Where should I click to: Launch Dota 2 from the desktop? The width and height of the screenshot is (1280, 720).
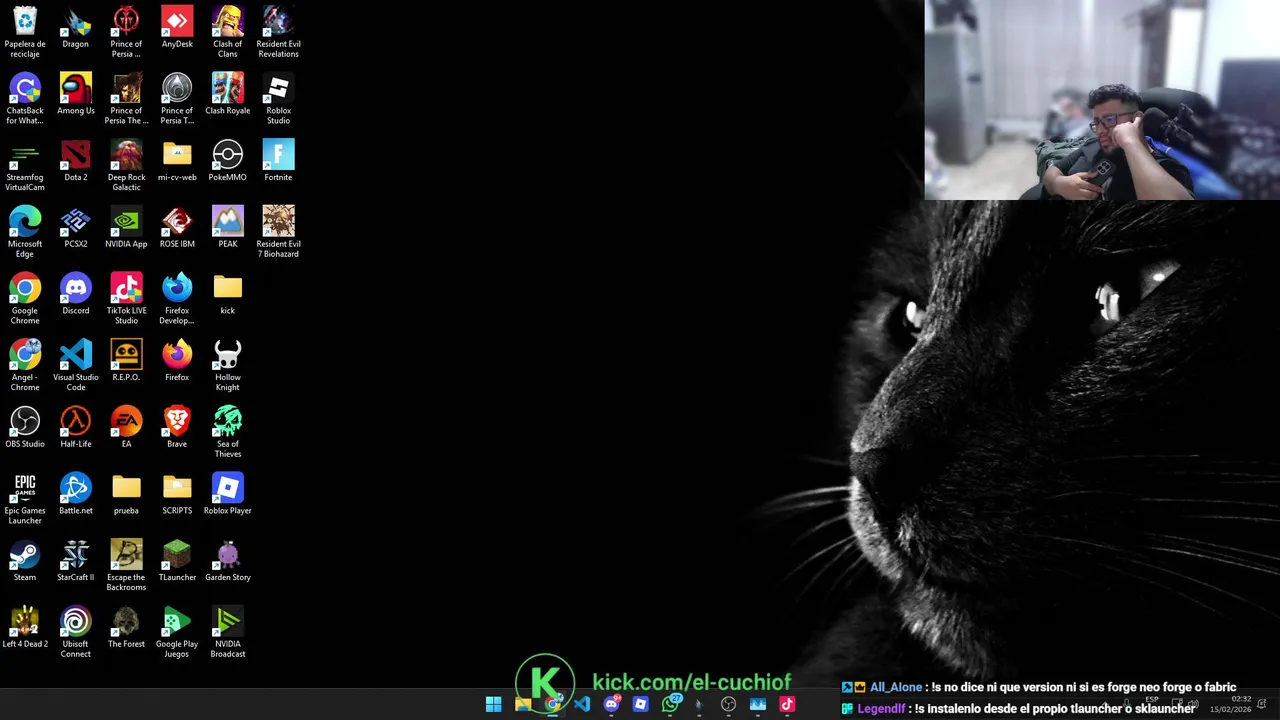tap(76, 161)
